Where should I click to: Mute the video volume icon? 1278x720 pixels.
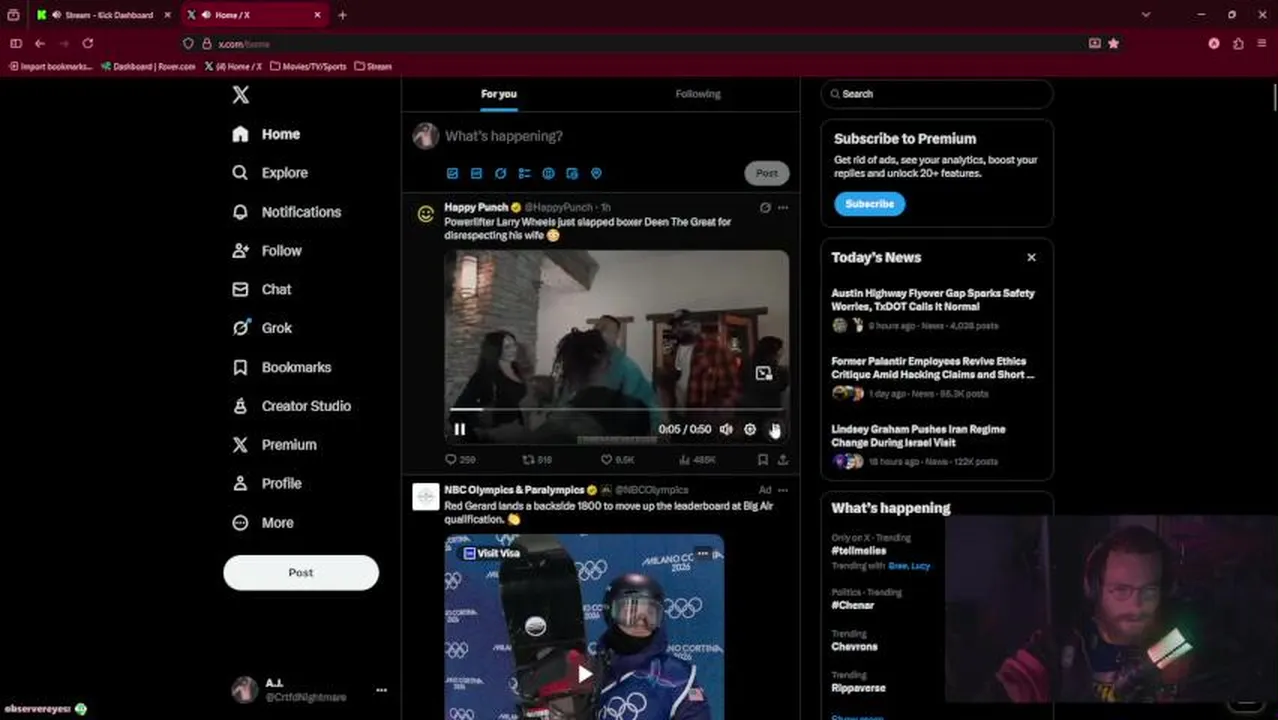point(726,429)
